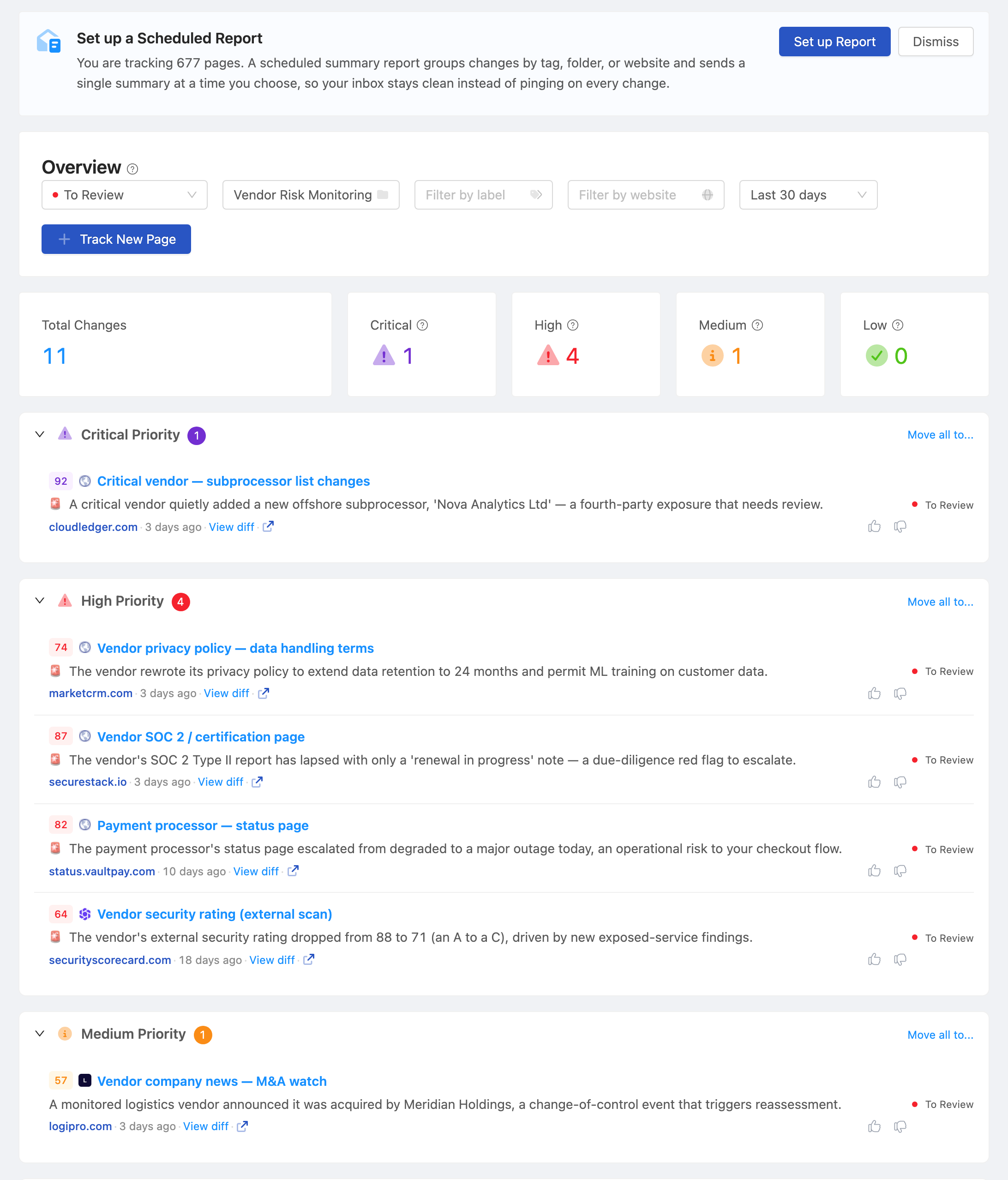The width and height of the screenshot is (1008, 1180).
Task: Open the Last 30 days dropdown
Action: coord(808,195)
